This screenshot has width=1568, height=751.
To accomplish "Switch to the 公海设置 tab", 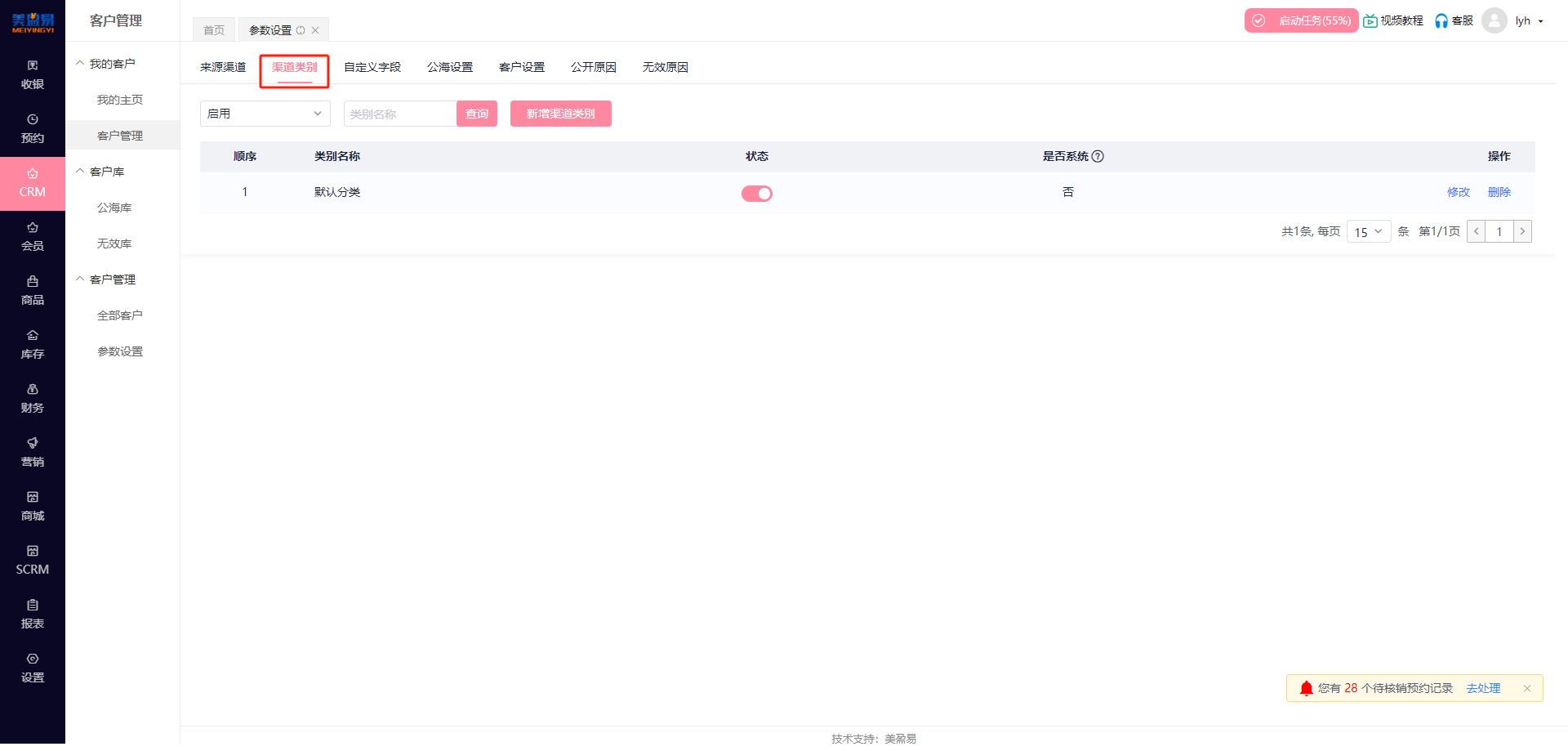I will point(449,67).
